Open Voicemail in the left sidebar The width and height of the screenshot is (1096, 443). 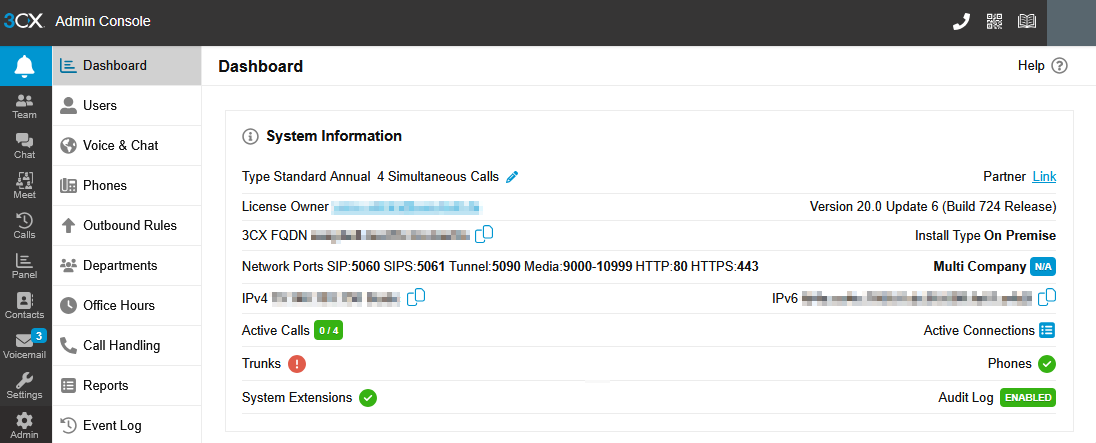25,345
